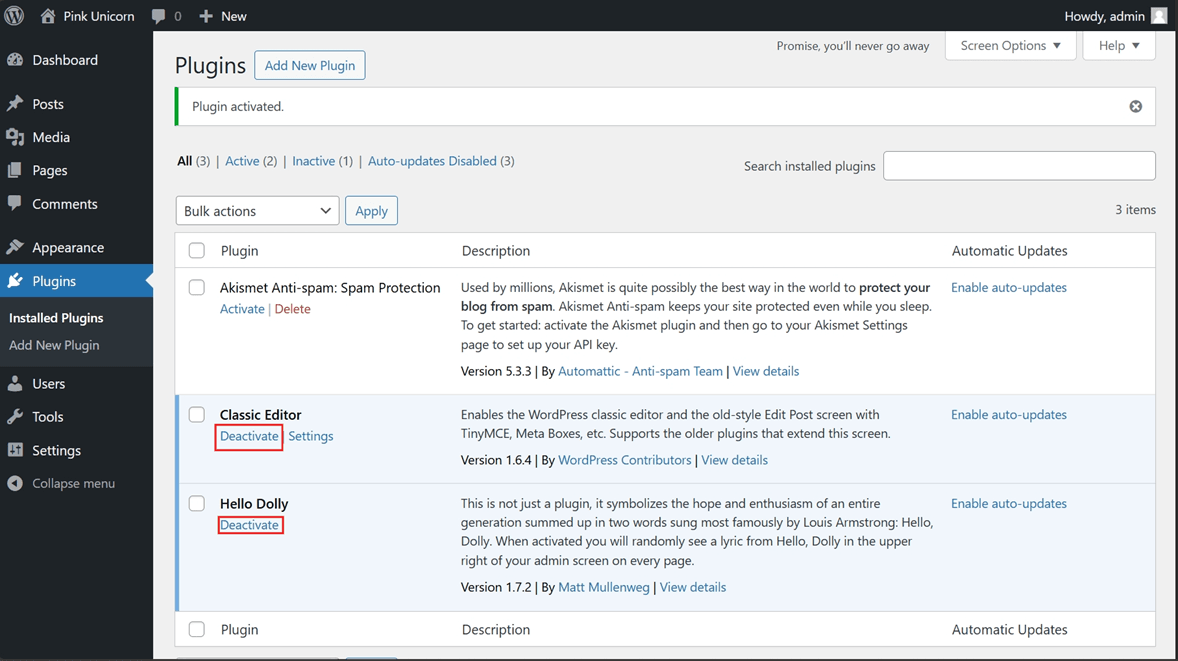Click the search installed plugins field
Image resolution: width=1178 pixels, height=661 pixels.
point(1018,165)
